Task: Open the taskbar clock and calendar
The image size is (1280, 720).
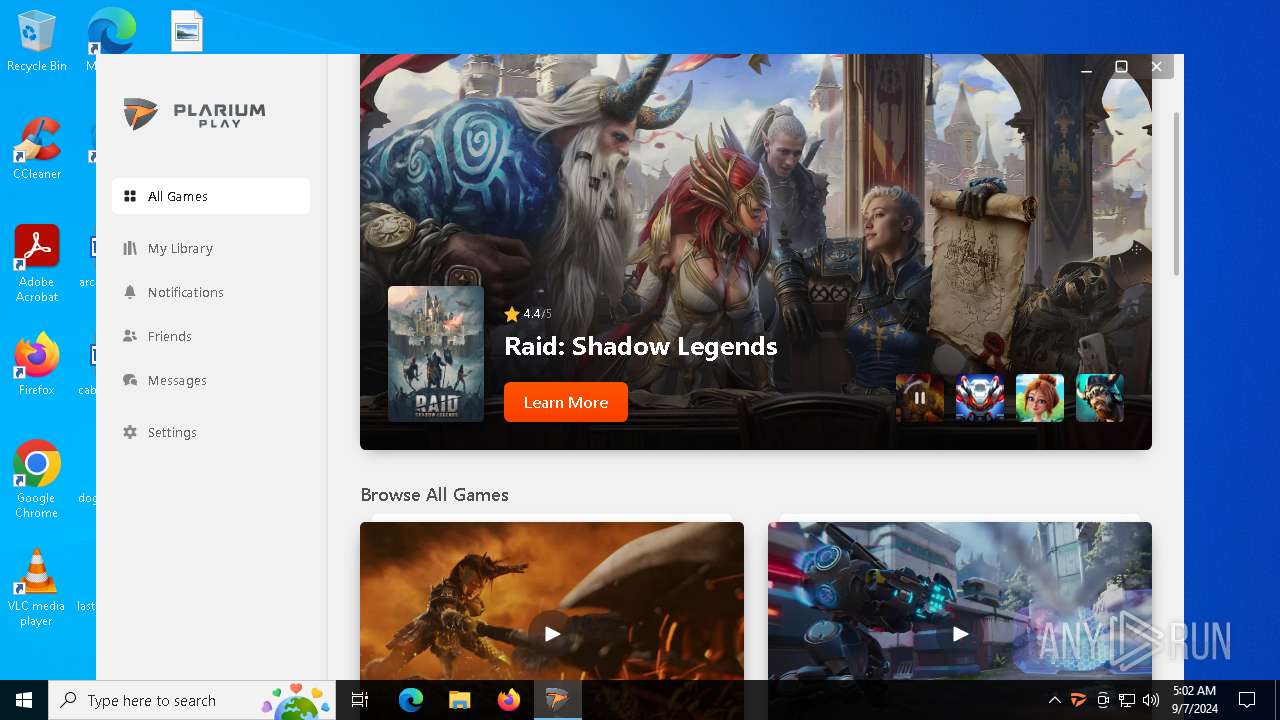Action: (1194, 700)
